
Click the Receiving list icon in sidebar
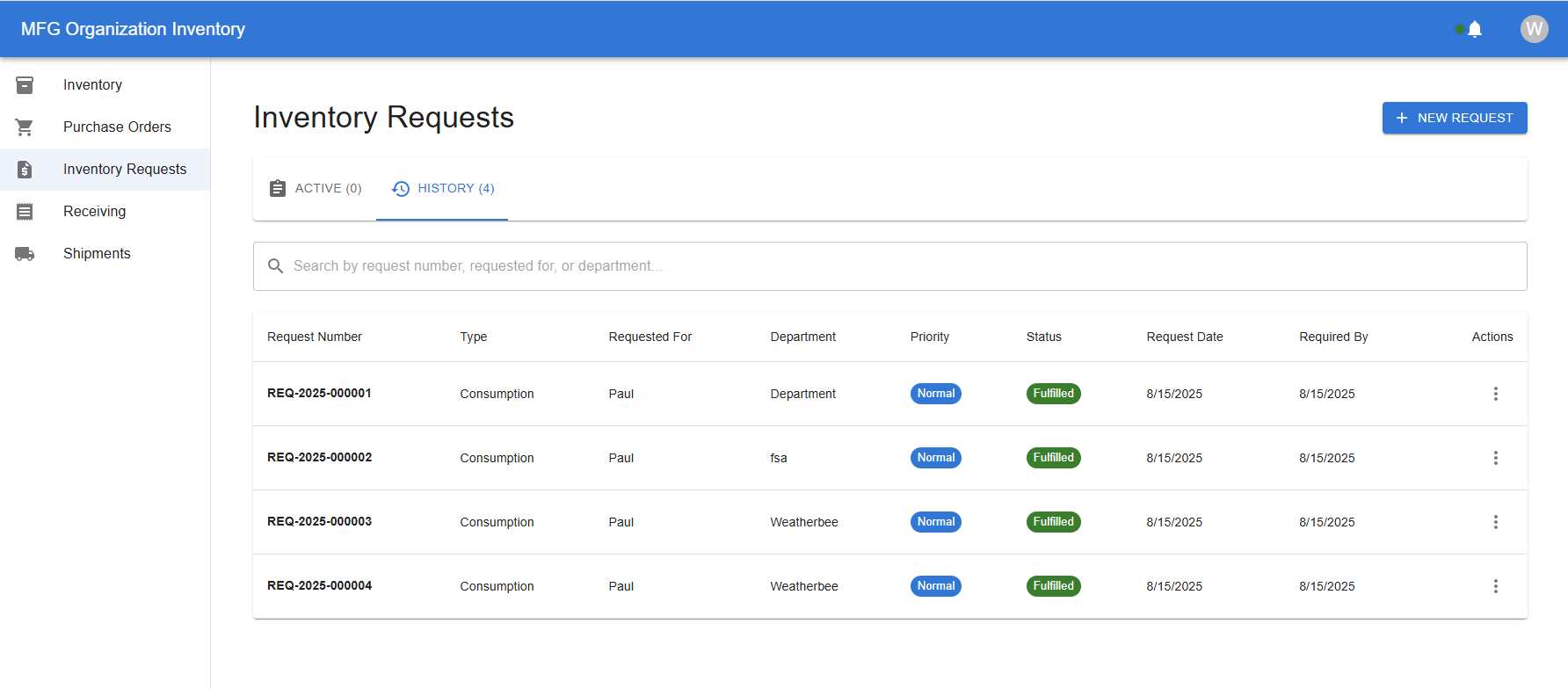point(25,212)
